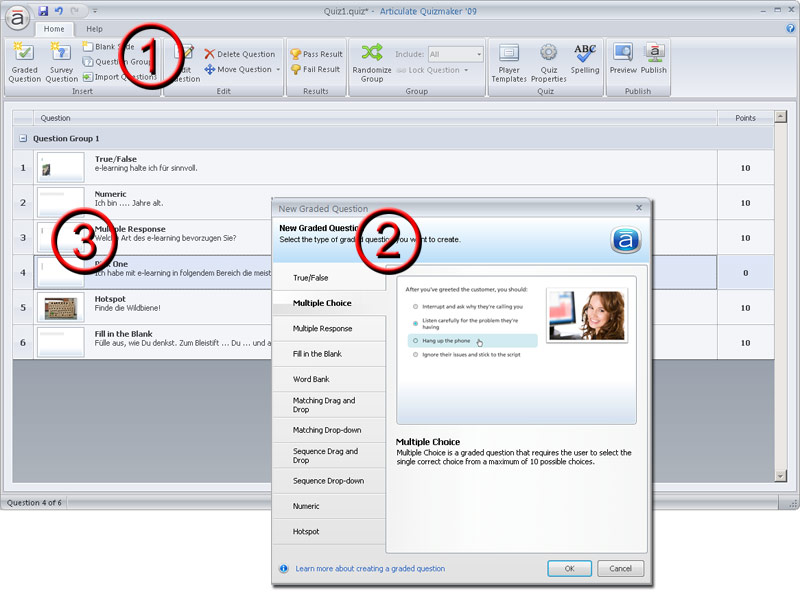
Task: Switch to the Help ribbon tab
Action: point(93,29)
